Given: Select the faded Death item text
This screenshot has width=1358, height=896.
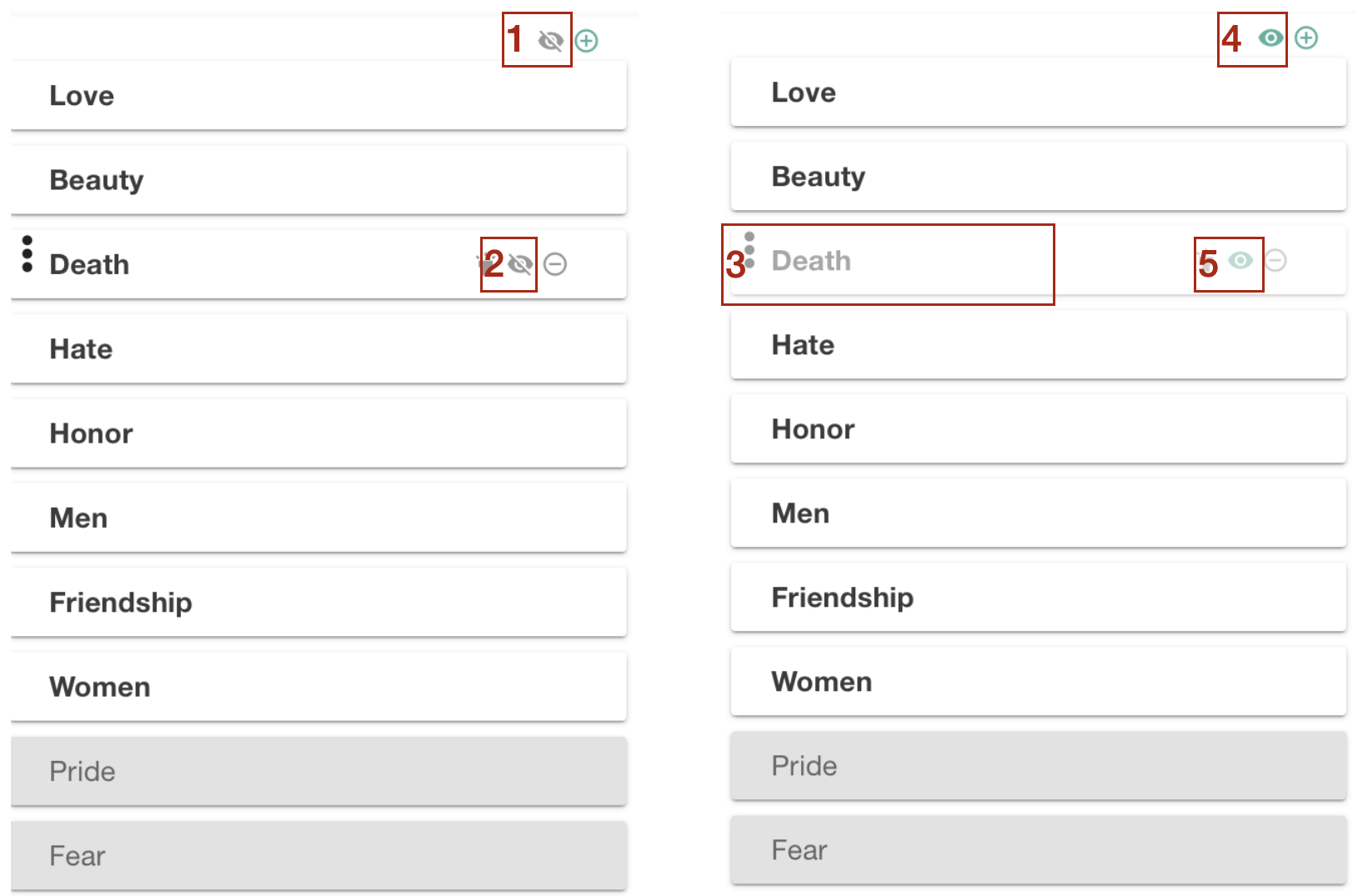Looking at the screenshot, I should [x=811, y=261].
